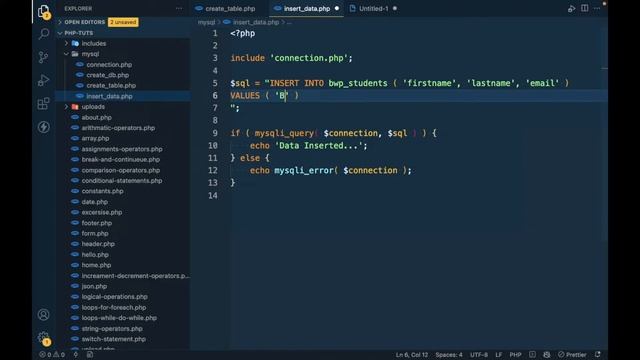Screen dimensions: 640x360
Task: Open form.php file
Action: point(95,233)
